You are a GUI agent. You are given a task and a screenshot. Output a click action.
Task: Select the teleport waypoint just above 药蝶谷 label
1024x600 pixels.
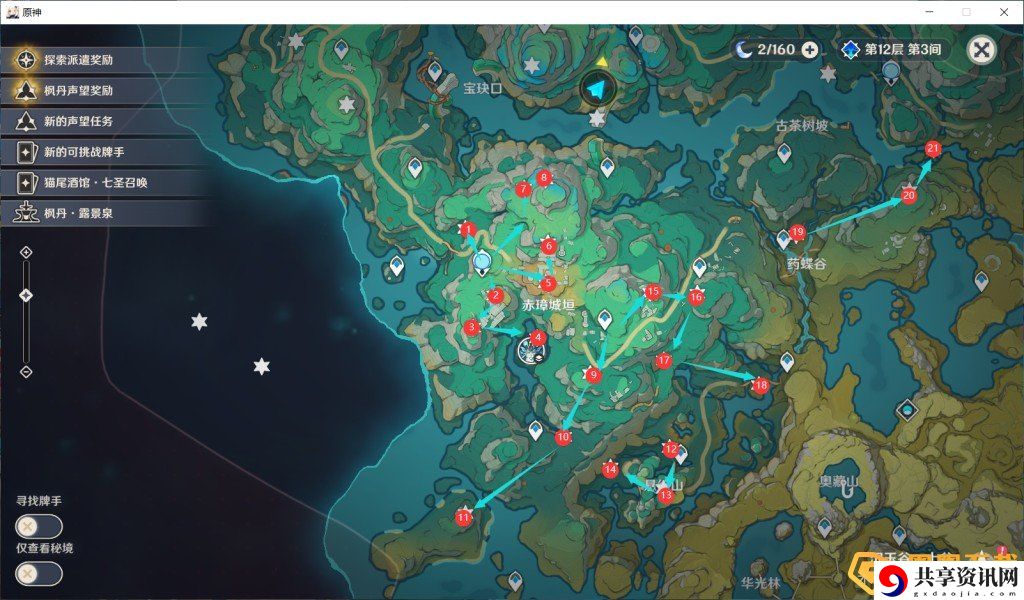click(x=783, y=240)
